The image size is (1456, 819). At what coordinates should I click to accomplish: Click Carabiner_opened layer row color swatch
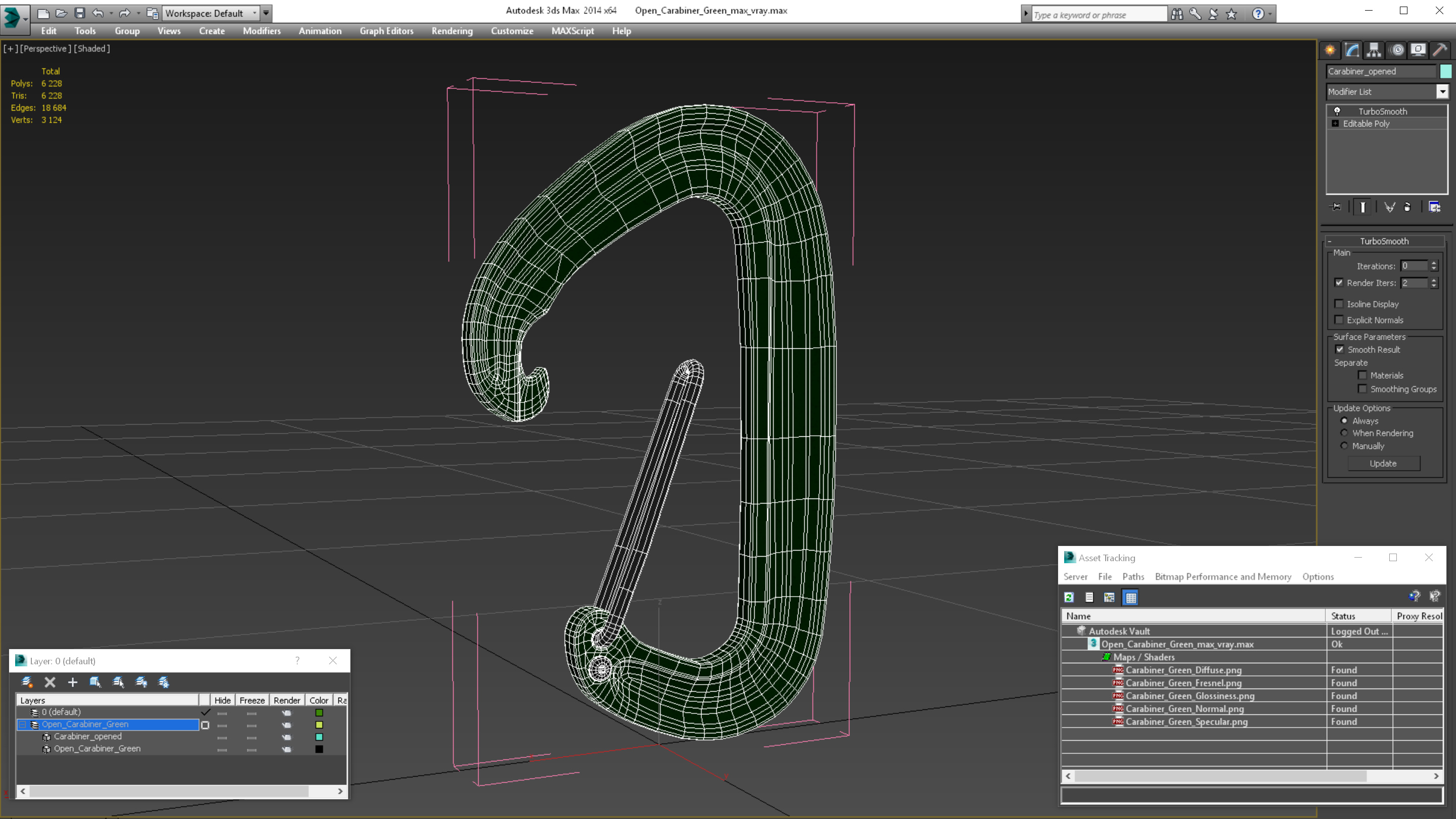coord(320,737)
